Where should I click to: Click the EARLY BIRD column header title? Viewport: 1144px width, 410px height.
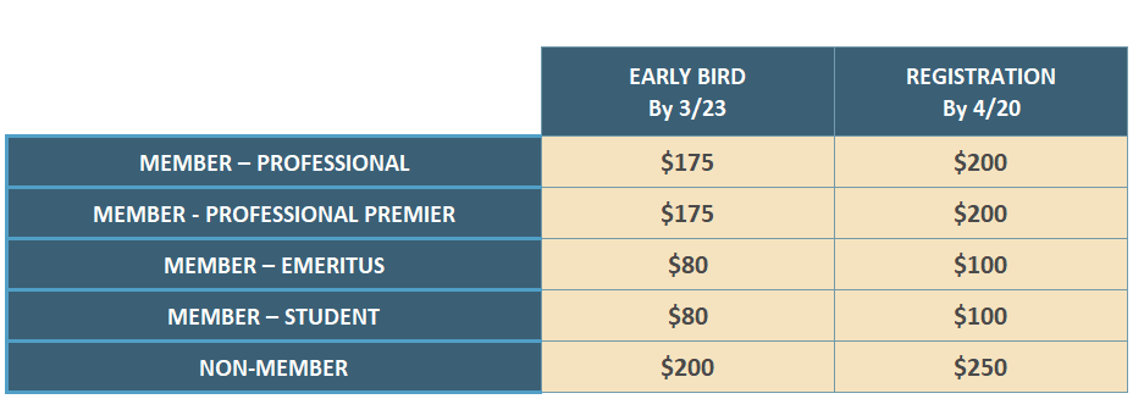point(687,77)
